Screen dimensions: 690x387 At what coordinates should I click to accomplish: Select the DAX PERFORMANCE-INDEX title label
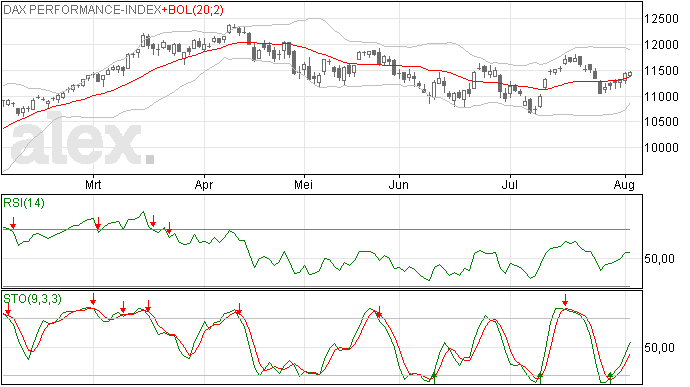click(x=82, y=10)
